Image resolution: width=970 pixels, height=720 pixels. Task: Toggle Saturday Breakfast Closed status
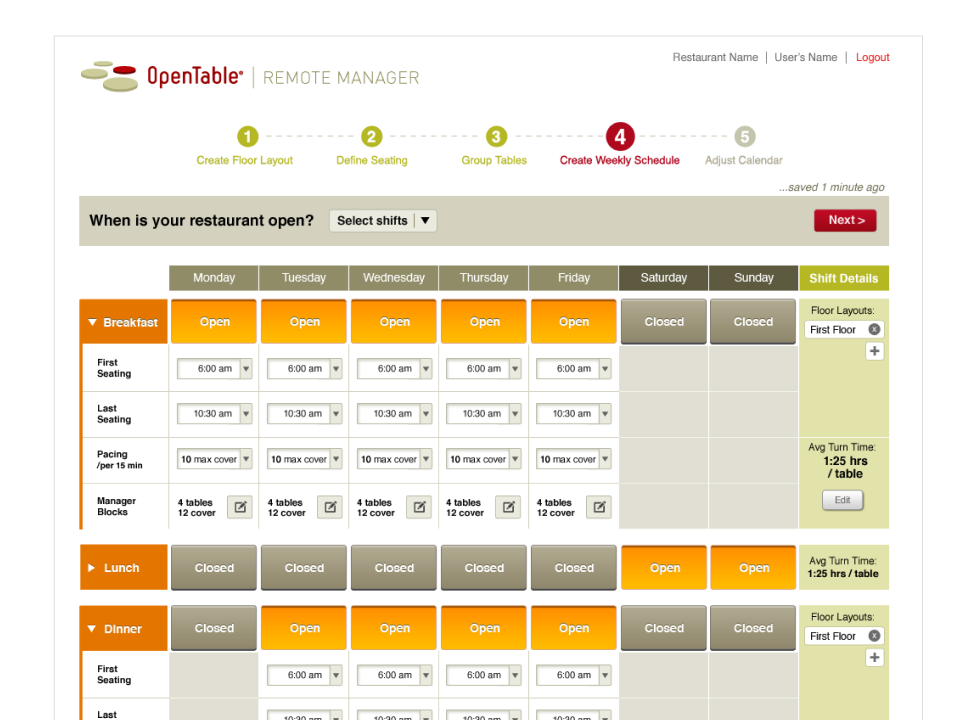664,322
